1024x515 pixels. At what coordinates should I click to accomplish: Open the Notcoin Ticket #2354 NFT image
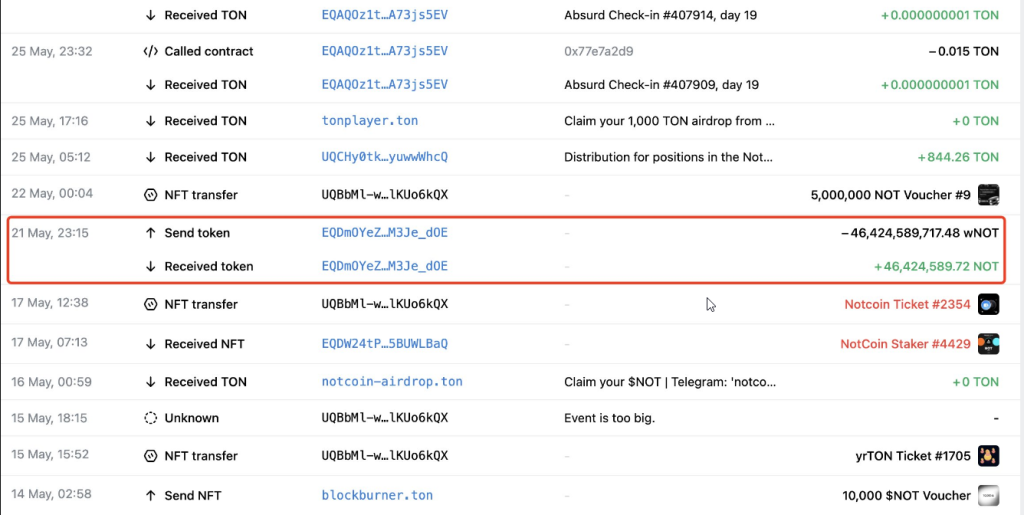(x=988, y=304)
